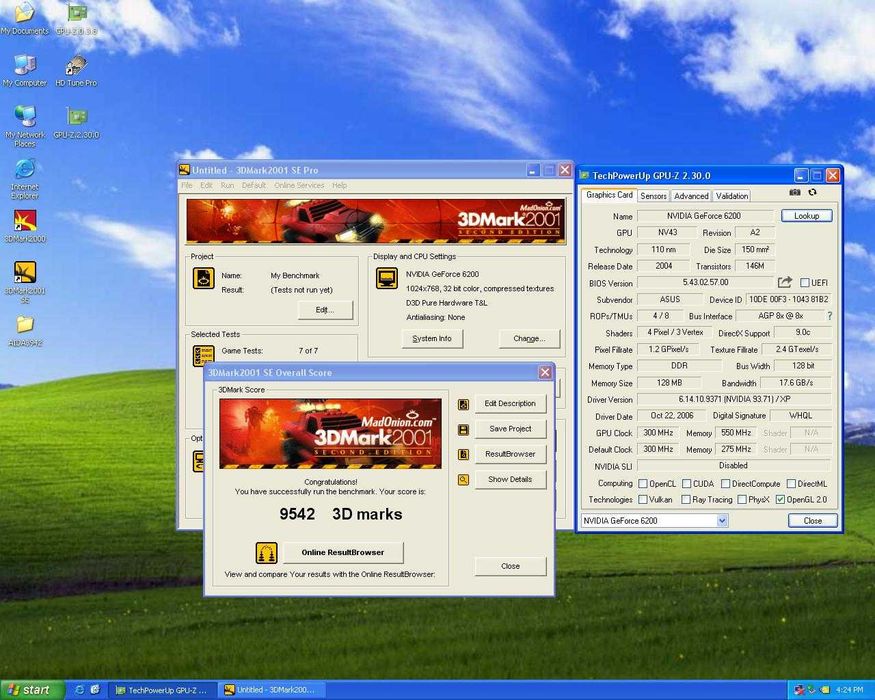Image resolution: width=875 pixels, height=700 pixels.
Task: Switch to the Validation tab
Action: pos(732,196)
